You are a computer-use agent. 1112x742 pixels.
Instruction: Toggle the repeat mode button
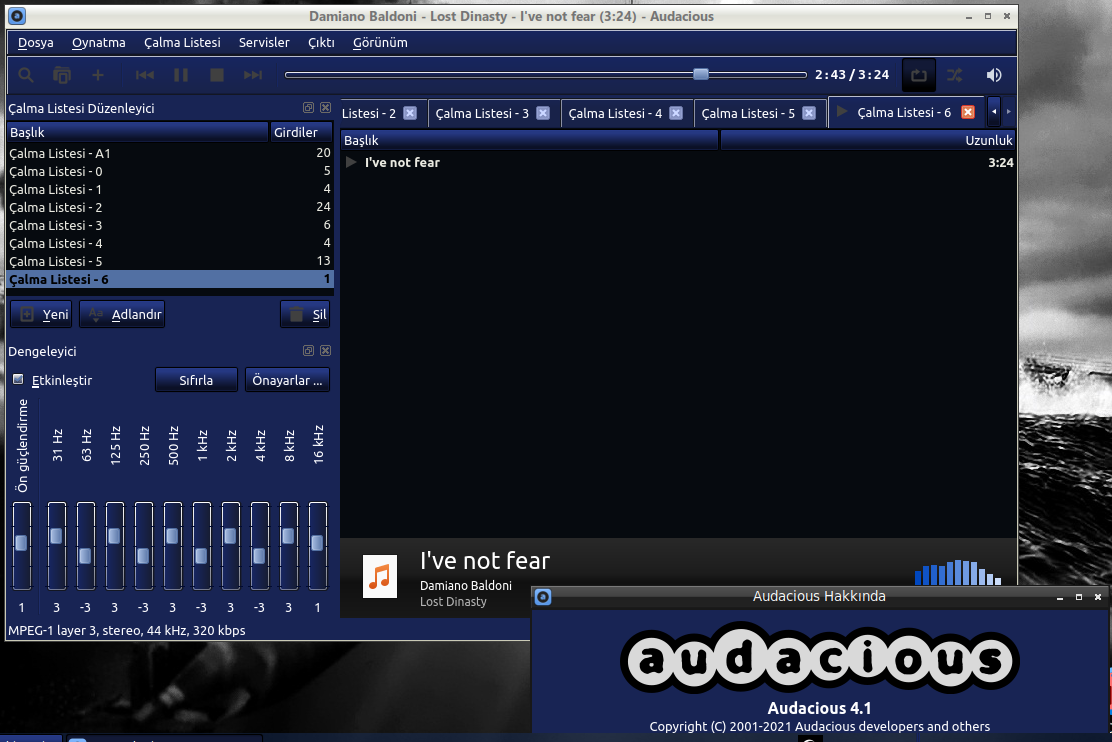pyautogui.click(x=918, y=75)
